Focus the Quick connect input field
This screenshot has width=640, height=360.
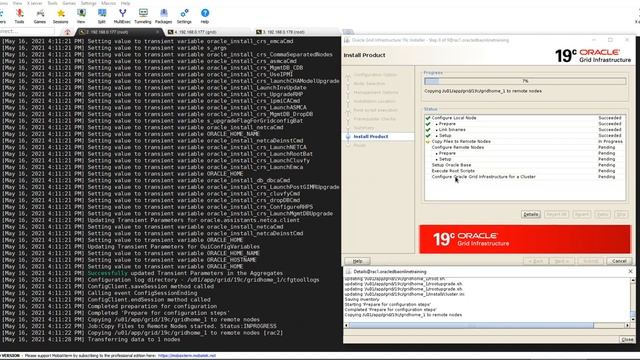(x=27, y=31)
